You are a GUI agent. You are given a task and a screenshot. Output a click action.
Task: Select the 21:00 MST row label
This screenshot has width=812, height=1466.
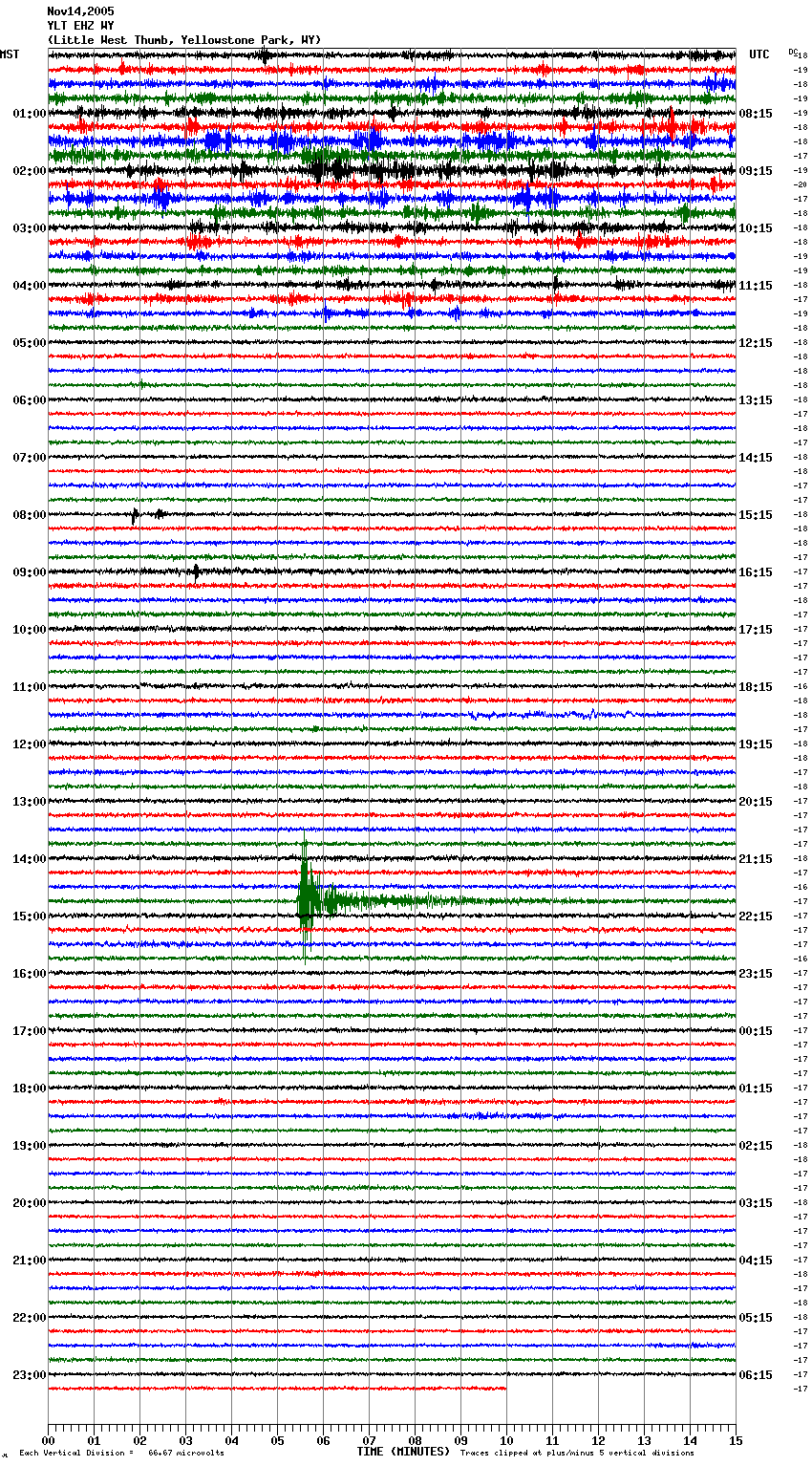point(30,1261)
